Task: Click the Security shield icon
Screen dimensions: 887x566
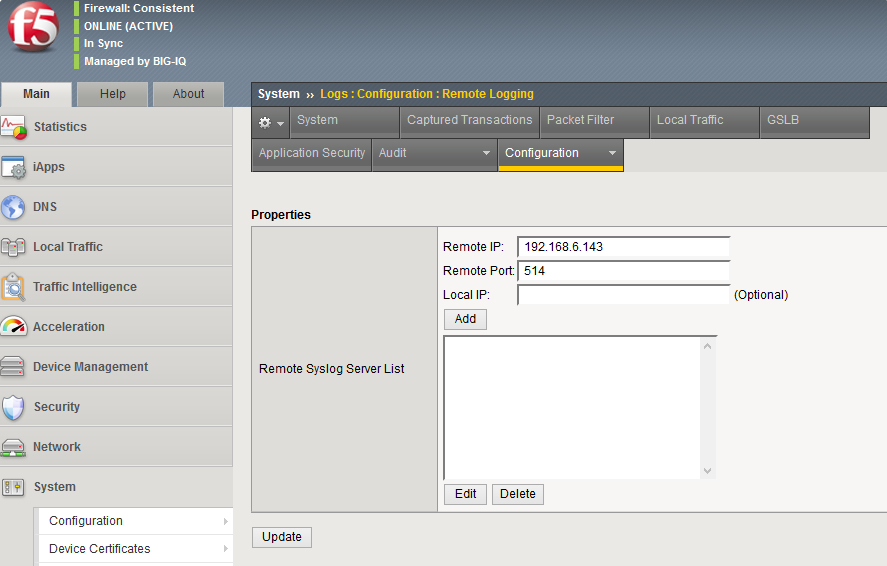Action: (x=14, y=407)
